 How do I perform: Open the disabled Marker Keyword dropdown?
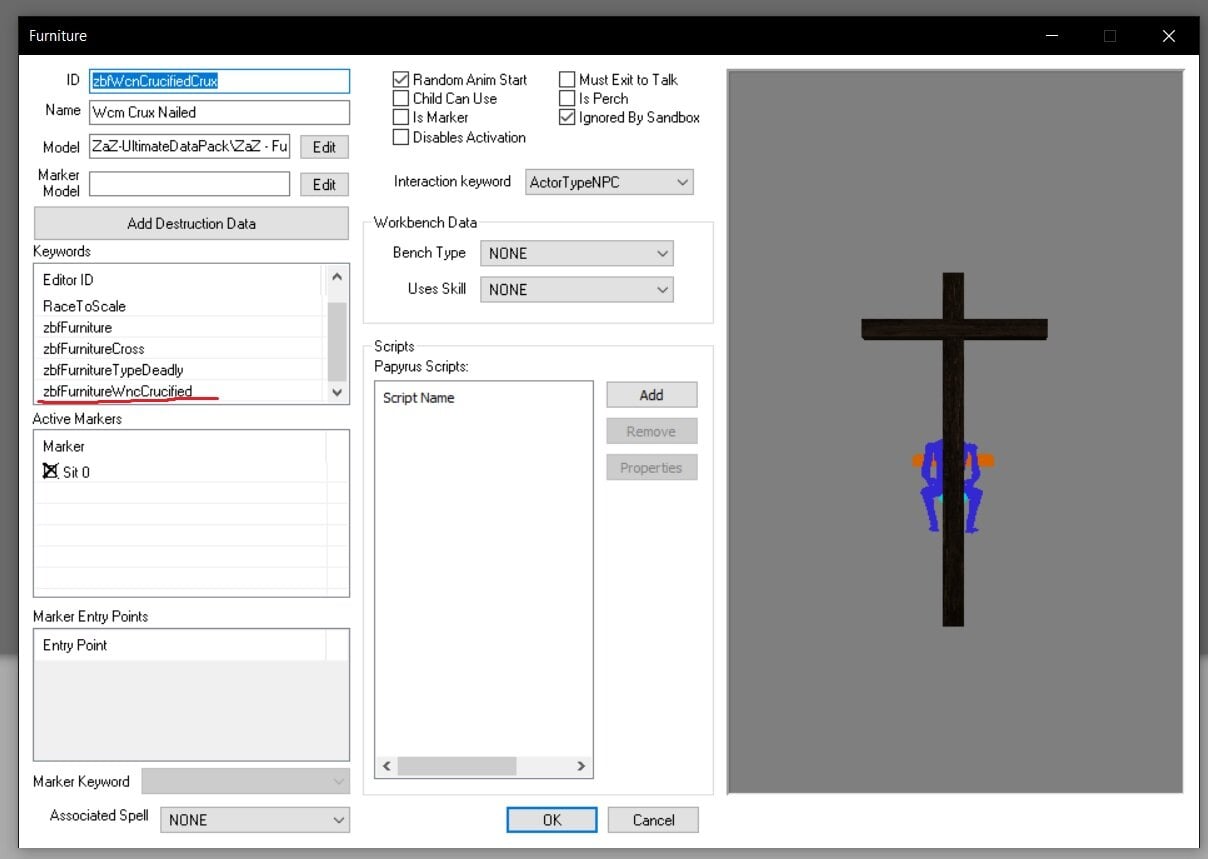pos(246,781)
